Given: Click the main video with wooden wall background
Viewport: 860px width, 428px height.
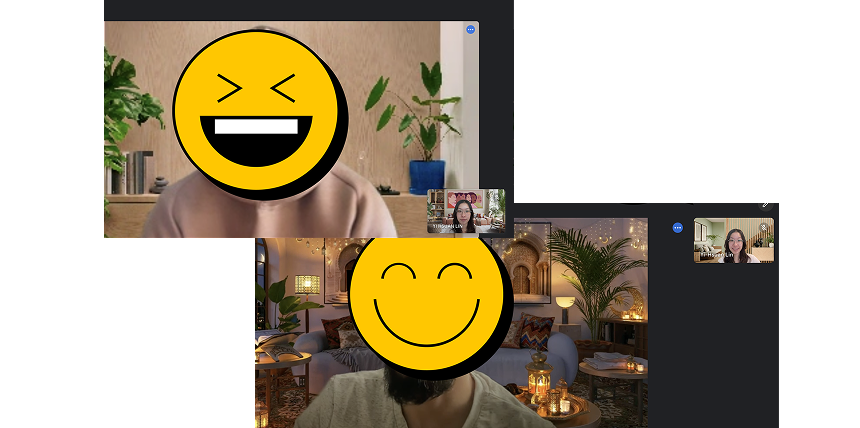Looking at the screenshot, I should click(x=291, y=129).
